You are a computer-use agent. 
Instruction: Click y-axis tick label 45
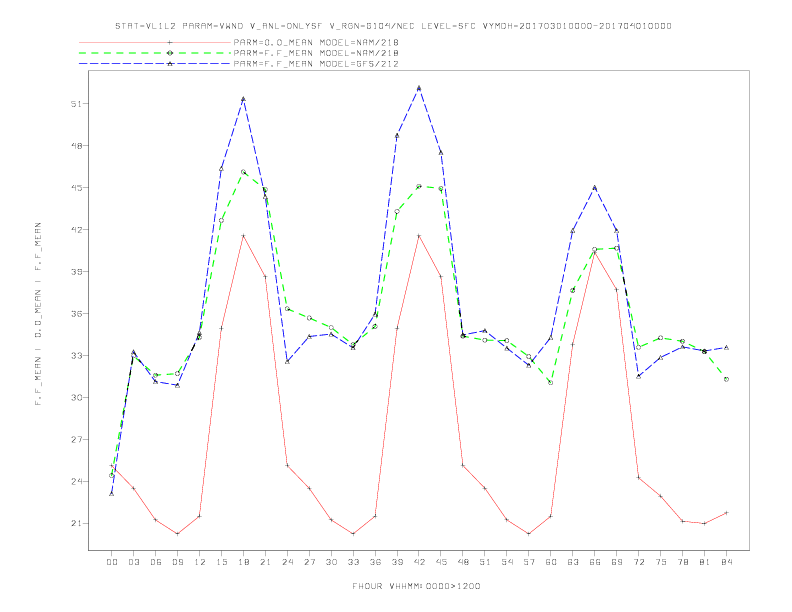coord(76,187)
